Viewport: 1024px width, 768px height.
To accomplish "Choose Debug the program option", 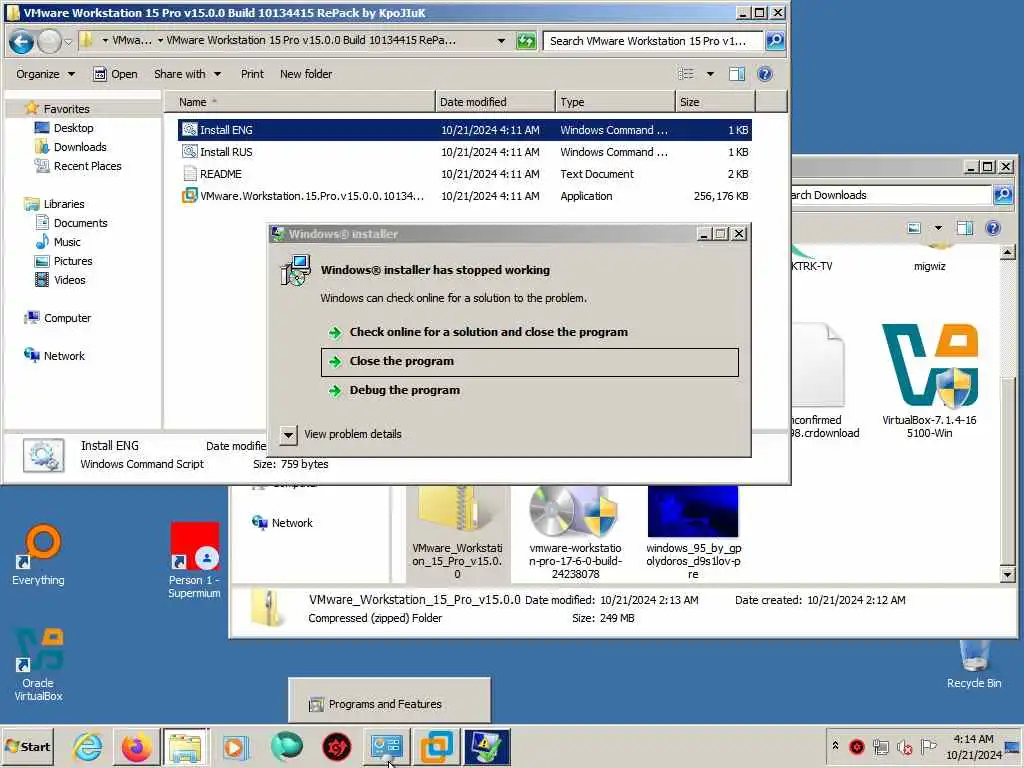I will tap(530, 391).
